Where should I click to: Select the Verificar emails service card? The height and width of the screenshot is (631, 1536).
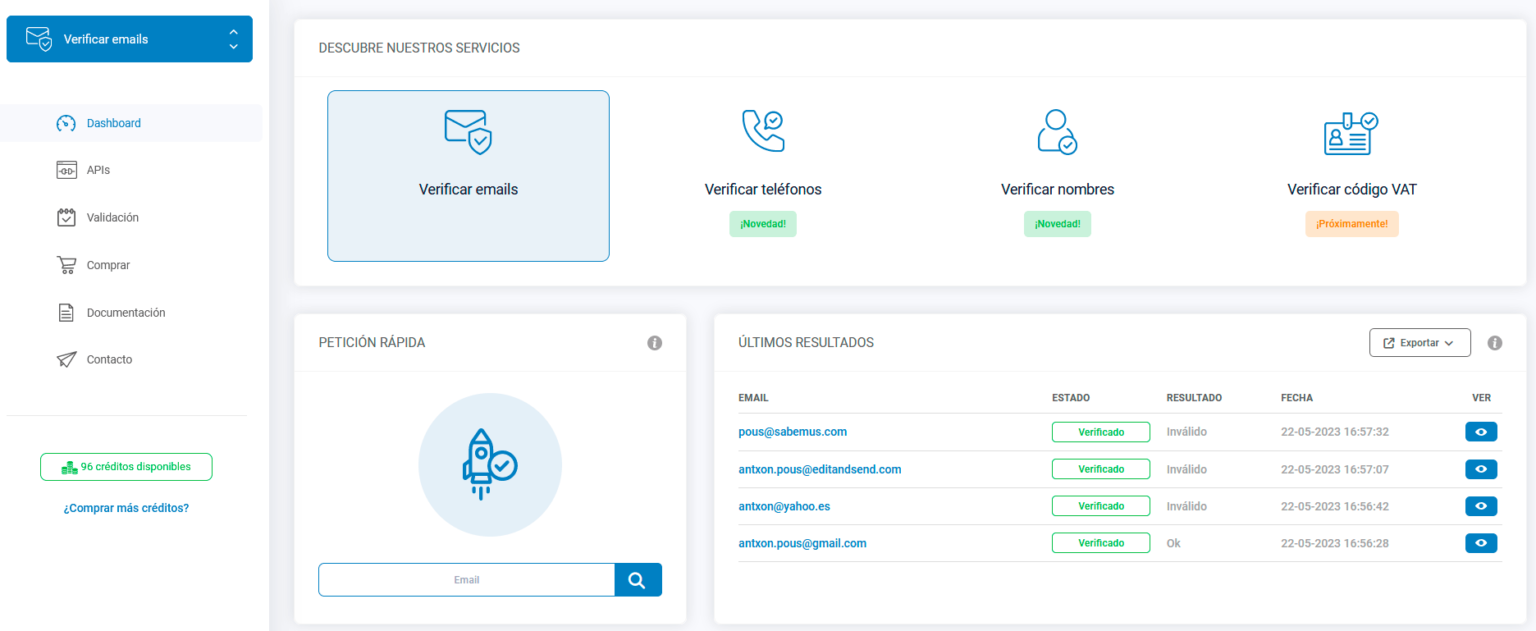(468, 176)
